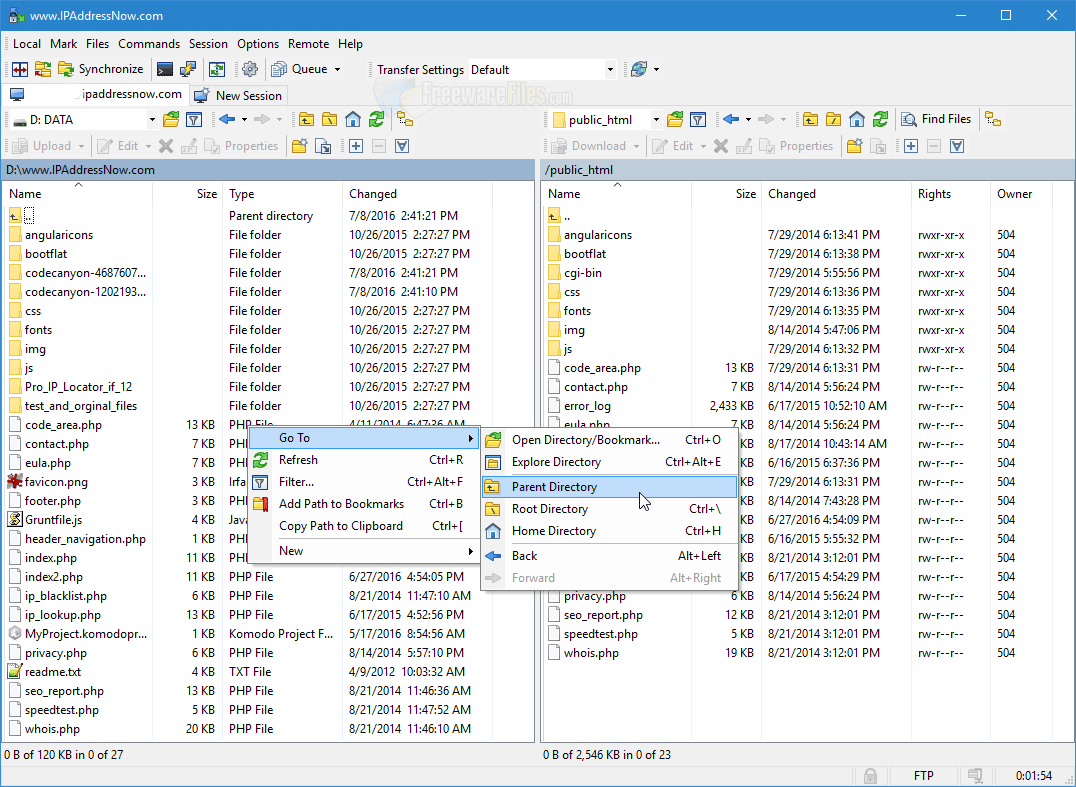The width and height of the screenshot is (1076, 787).
Task: Click the FTP status bar indicator
Action: pyautogui.click(x=923, y=775)
